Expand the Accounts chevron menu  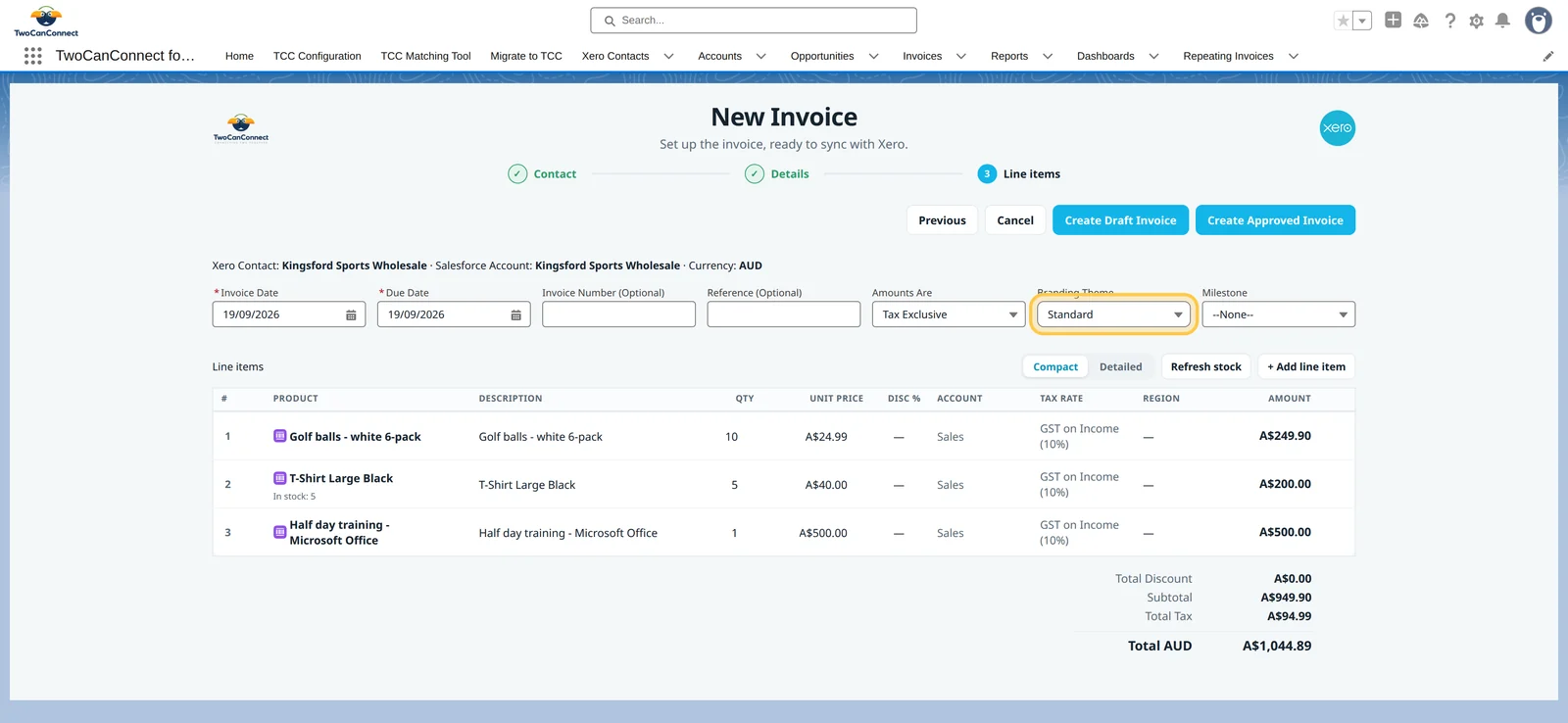coord(760,56)
